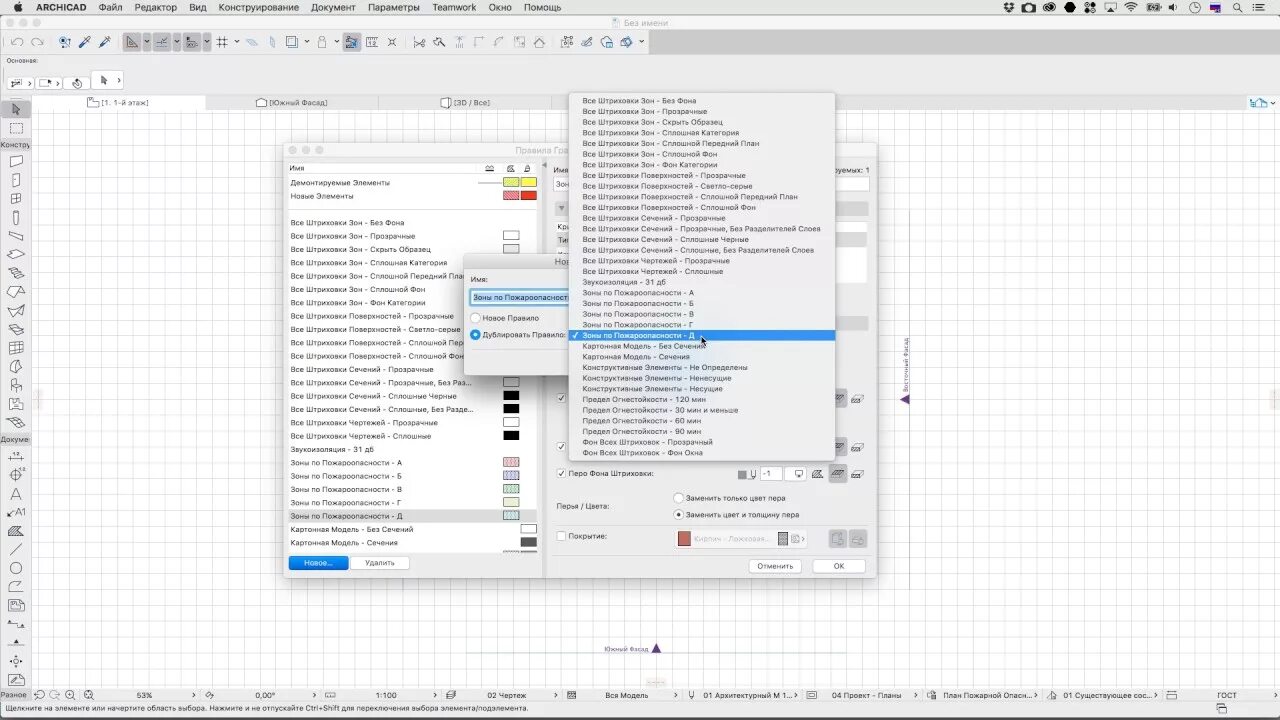Enable the Покрытие checkbox
This screenshot has height=720, width=1280.
tap(561, 536)
